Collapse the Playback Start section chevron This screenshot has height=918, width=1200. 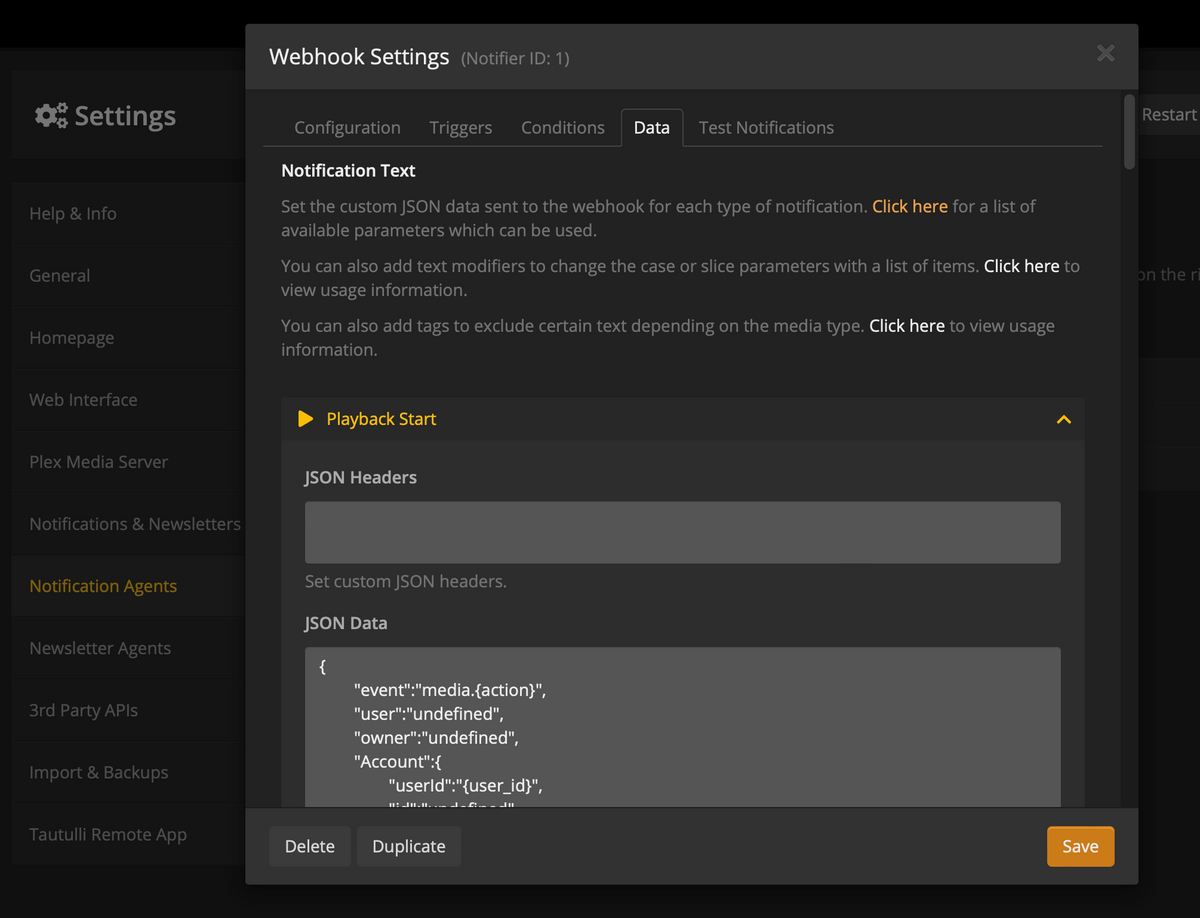pyautogui.click(x=1063, y=420)
